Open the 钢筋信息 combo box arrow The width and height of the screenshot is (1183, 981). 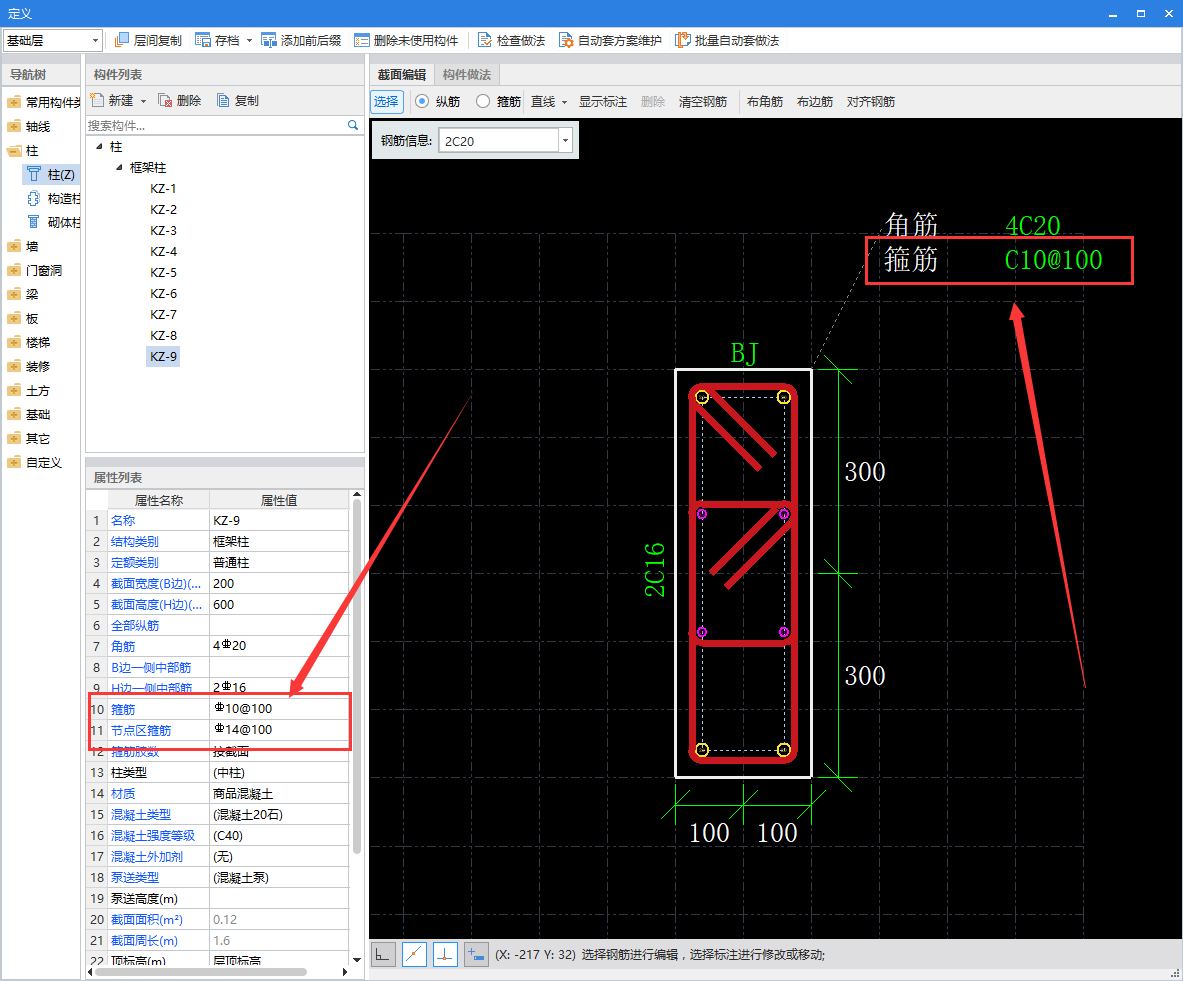pyautogui.click(x=565, y=140)
